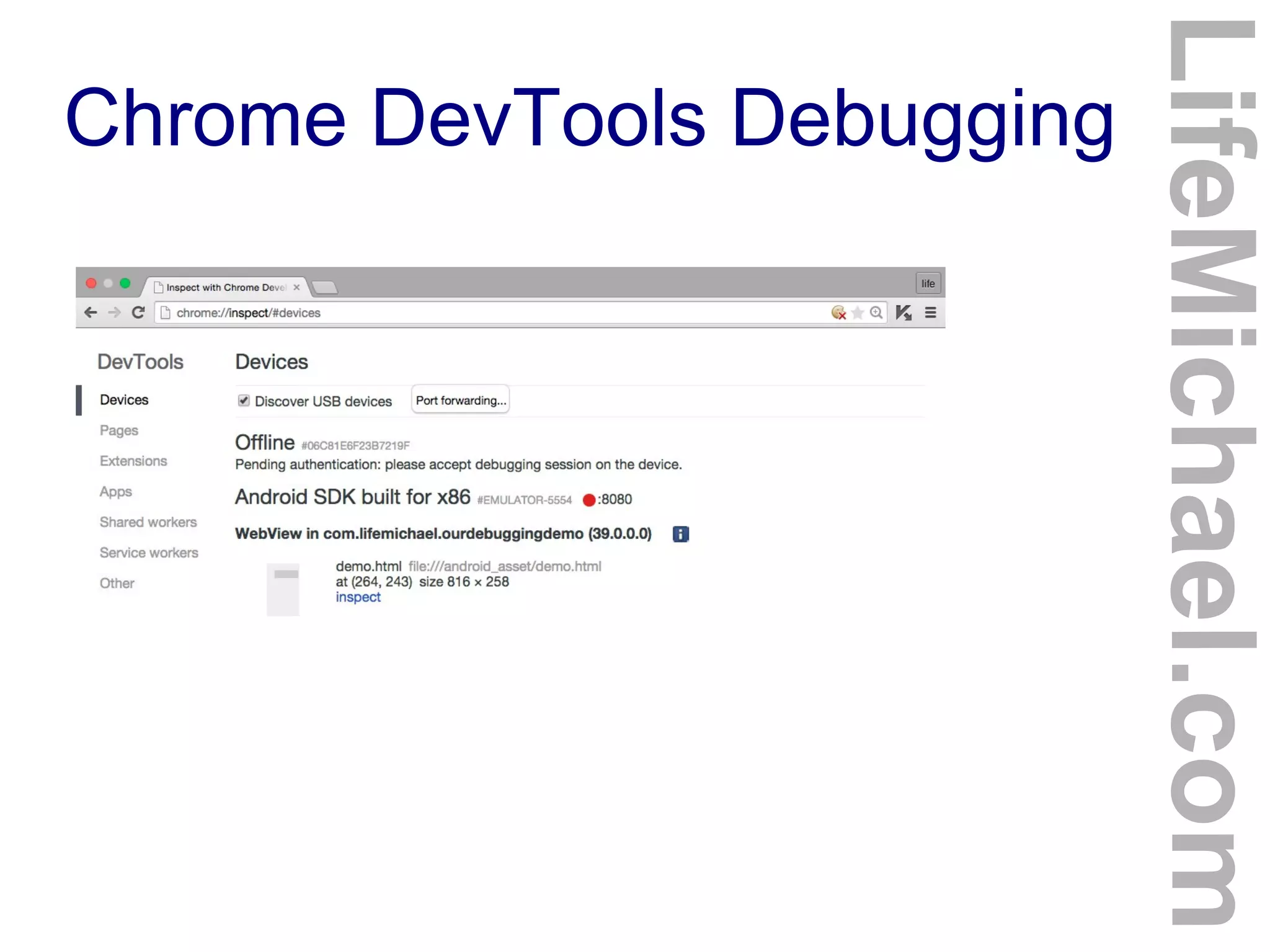Open the Chrome hamburger menu
The image size is (1270, 952).
(930, 313)
